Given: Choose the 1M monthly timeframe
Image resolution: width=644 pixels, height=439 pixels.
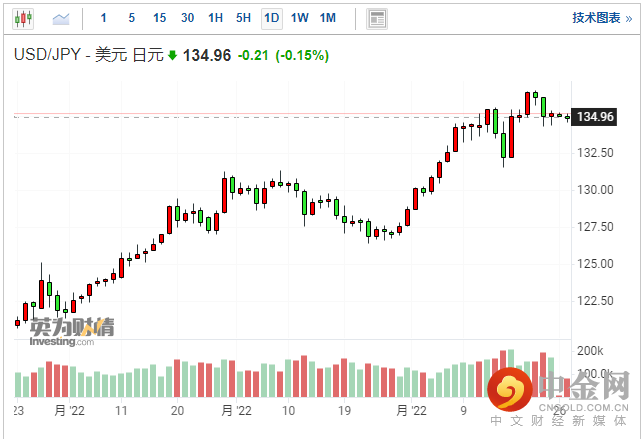Looking at the screenshot, I should pyautogui.click(x=328, y=18).
